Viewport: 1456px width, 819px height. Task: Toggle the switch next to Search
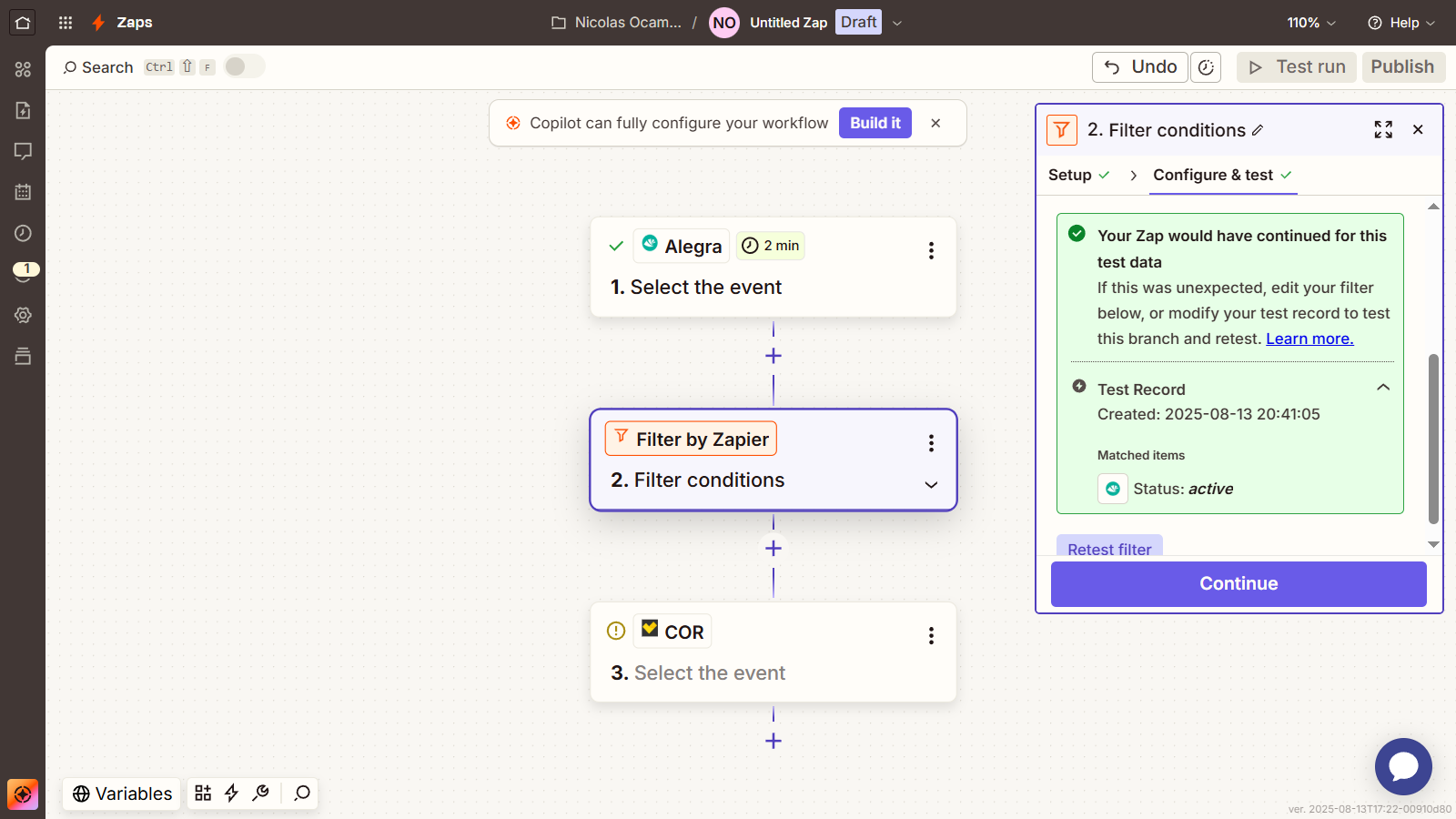tap(244, 66)
